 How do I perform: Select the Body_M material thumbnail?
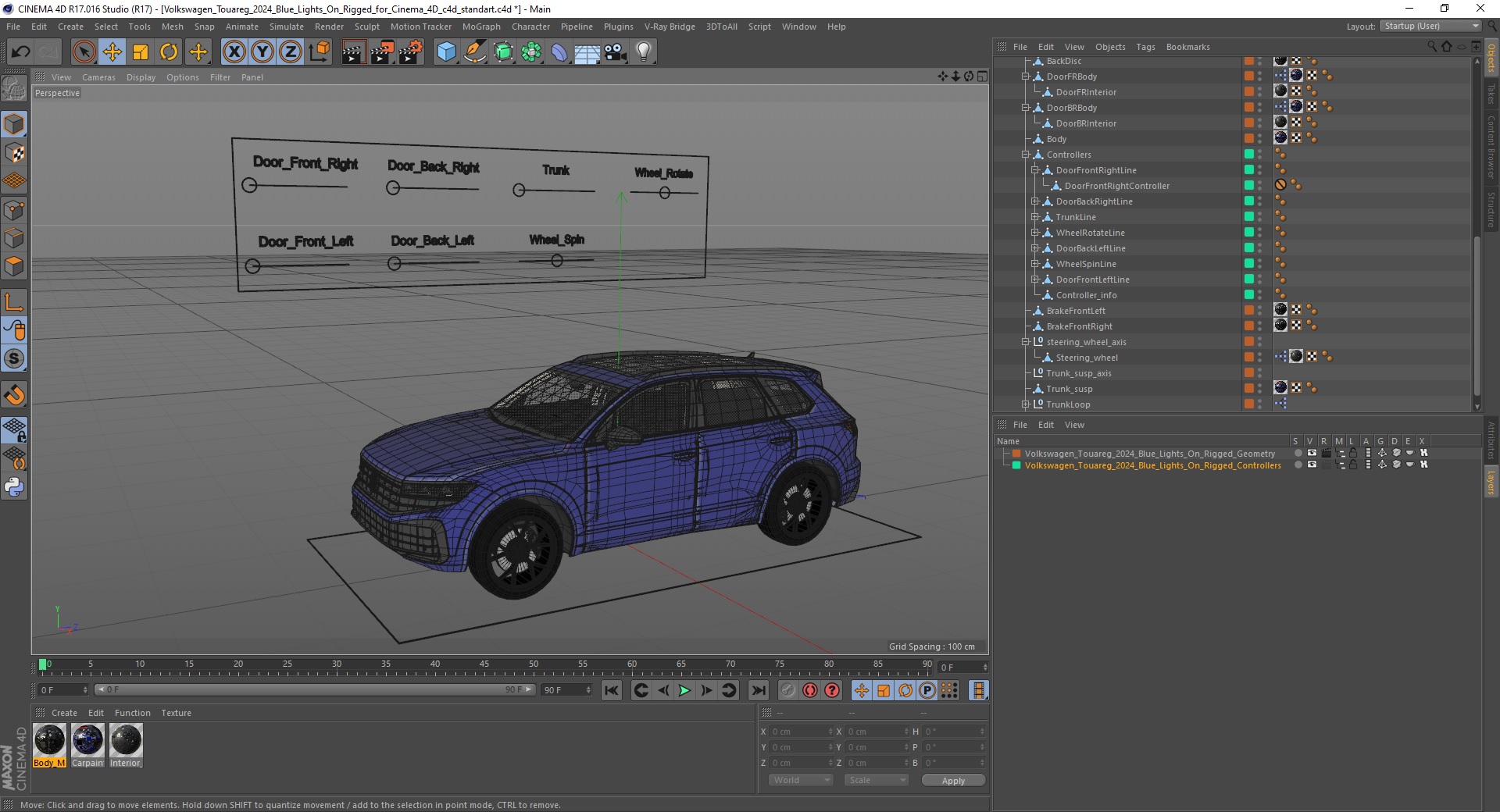(x=49, y=746)
